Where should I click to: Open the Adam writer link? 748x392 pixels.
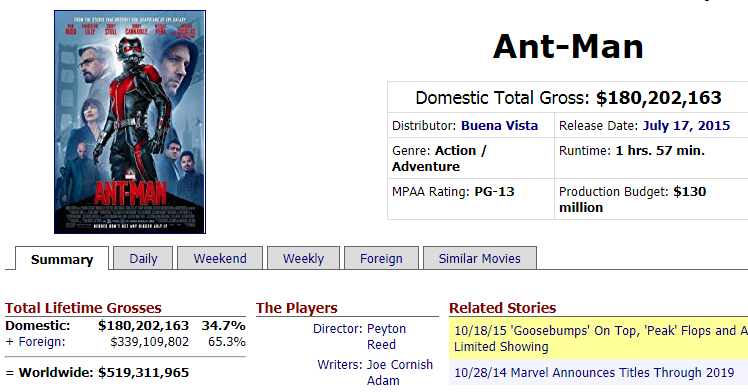point(383,381)
